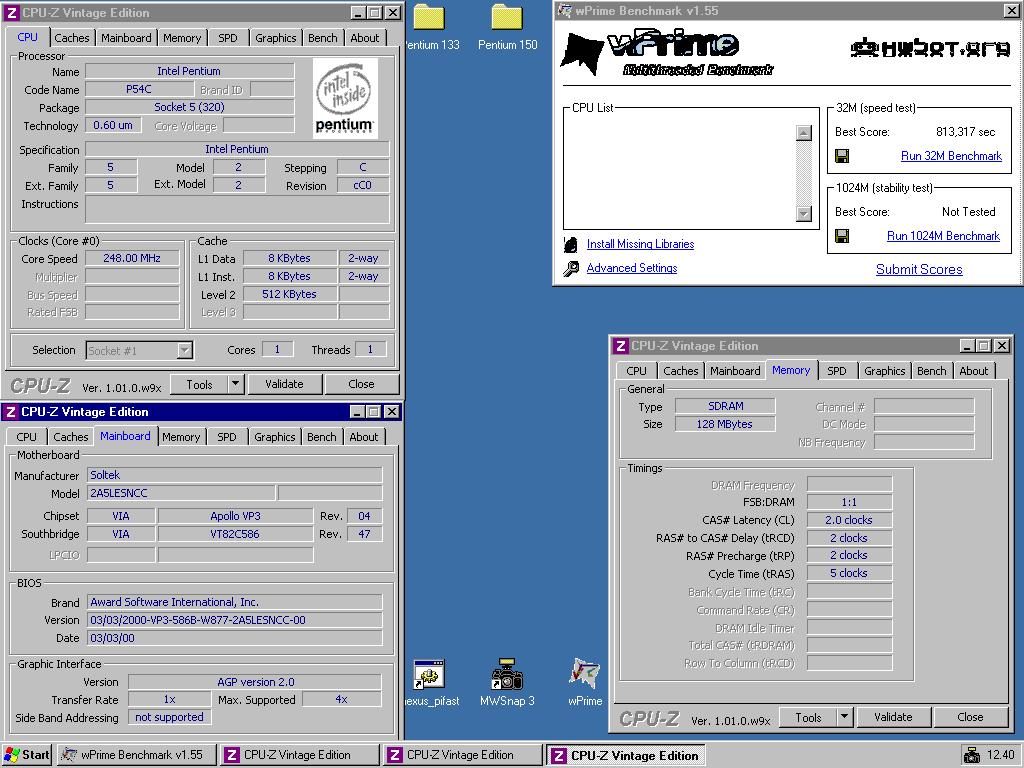Click the Z icon in the Memory window title bar

(x=620, y=345)
